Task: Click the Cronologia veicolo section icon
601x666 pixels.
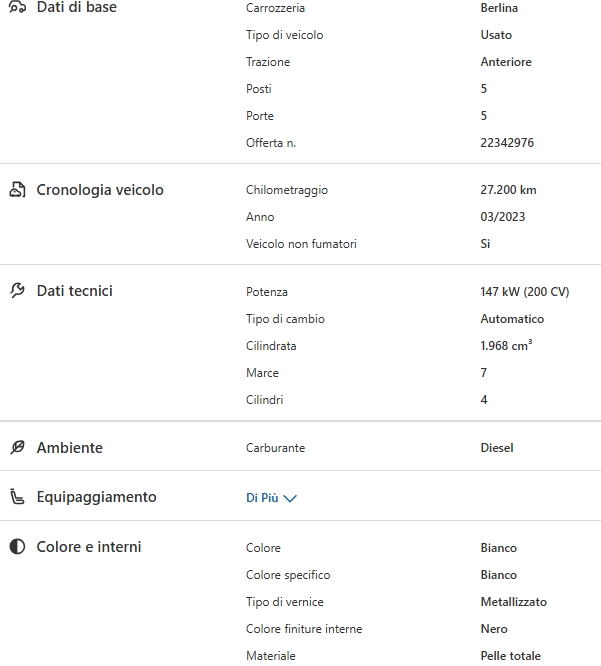Action: click(17, 190)
